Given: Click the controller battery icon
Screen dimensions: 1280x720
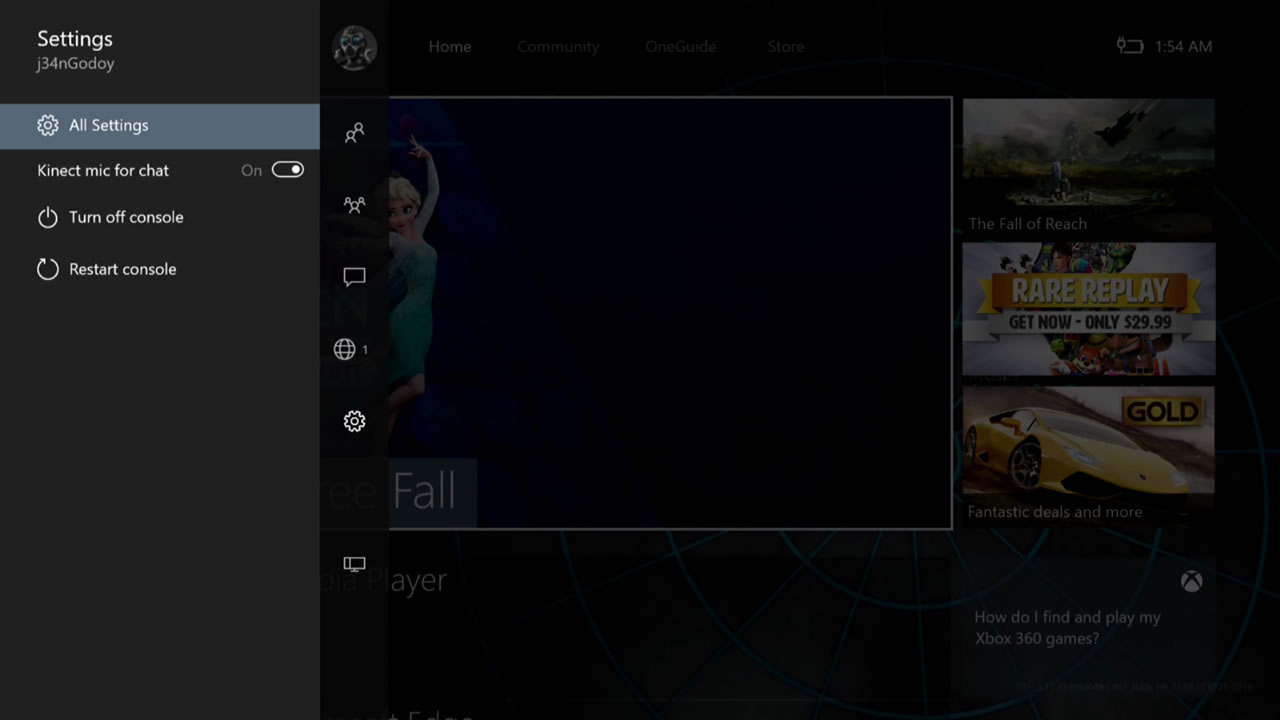Looking at the screenshot, I should pos(1130,46).
